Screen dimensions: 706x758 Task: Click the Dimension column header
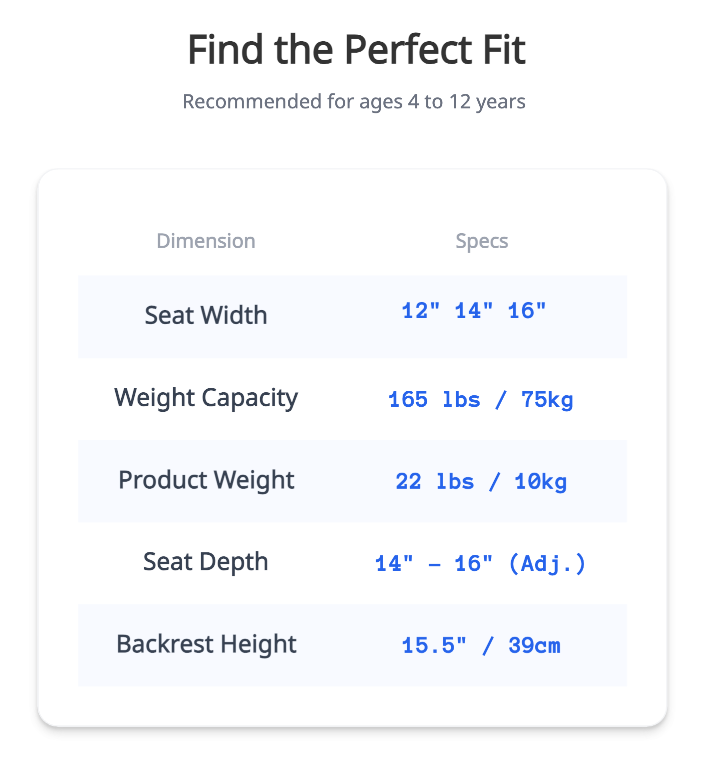pos(206,241)
